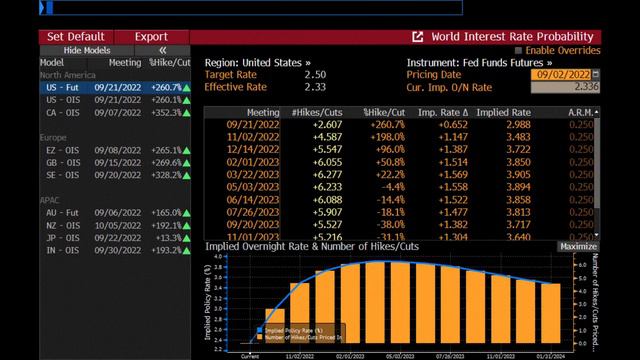Collapse the models panel with double chevron
Viewport: 640px width, 360px height.
(162, 51)
